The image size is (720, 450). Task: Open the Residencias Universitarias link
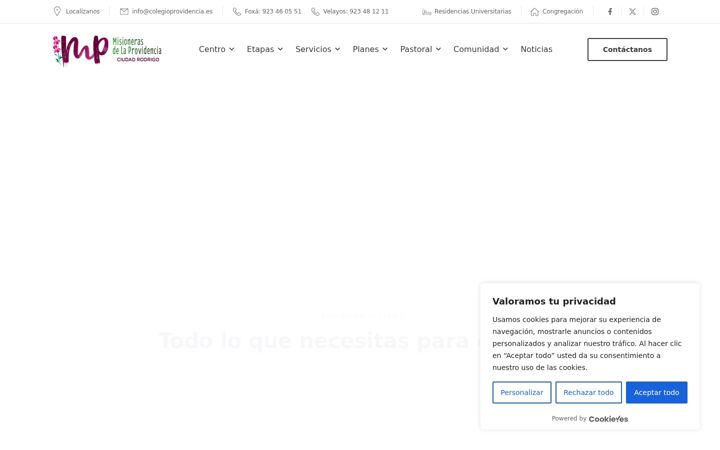472,11
